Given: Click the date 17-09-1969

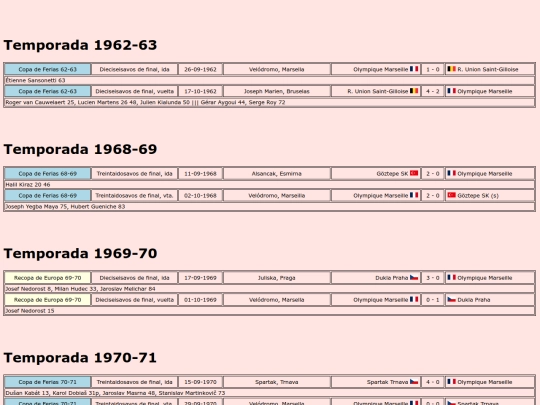Looking at the screenshot, I should [x=200, y=278].
